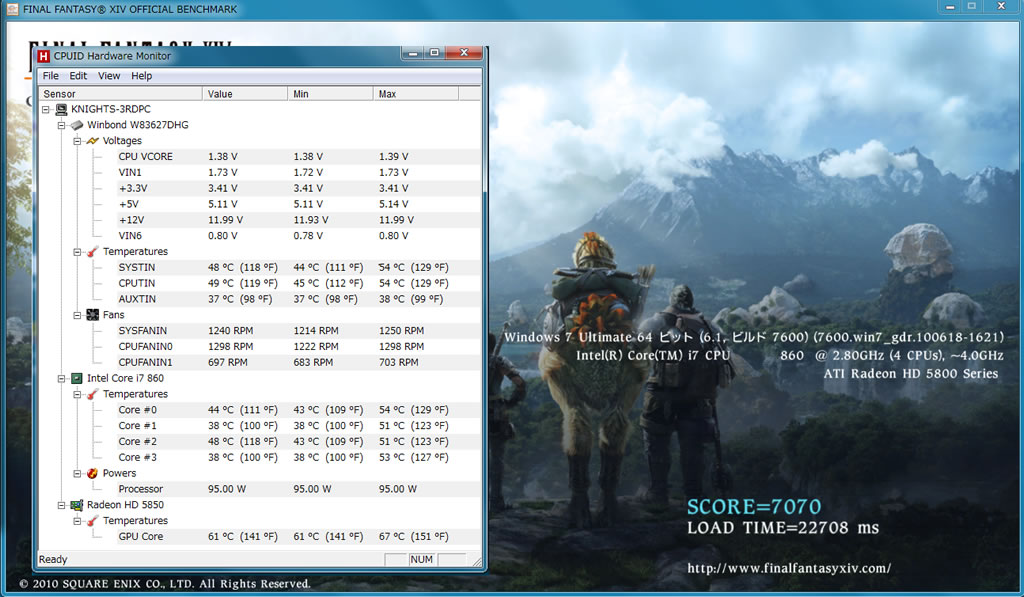Open the finalfantasyxiv.com URL in benchmark
1024x597 pixels.
(789, 568)
